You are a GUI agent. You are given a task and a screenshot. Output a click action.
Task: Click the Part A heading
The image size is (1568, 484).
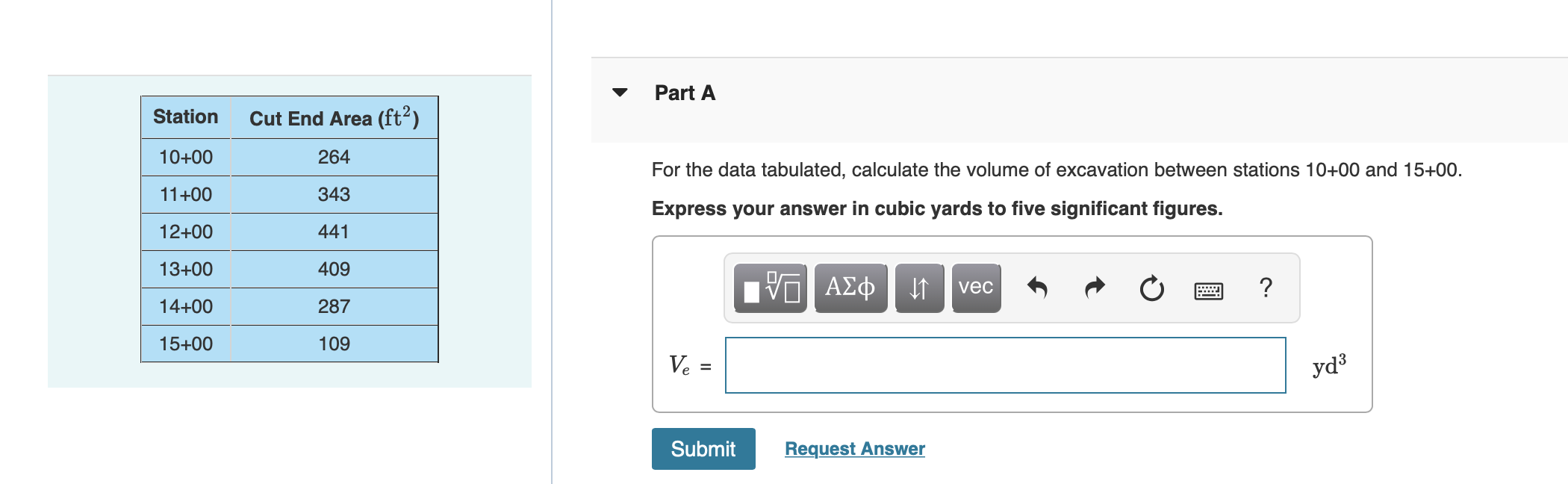(684, 93)
